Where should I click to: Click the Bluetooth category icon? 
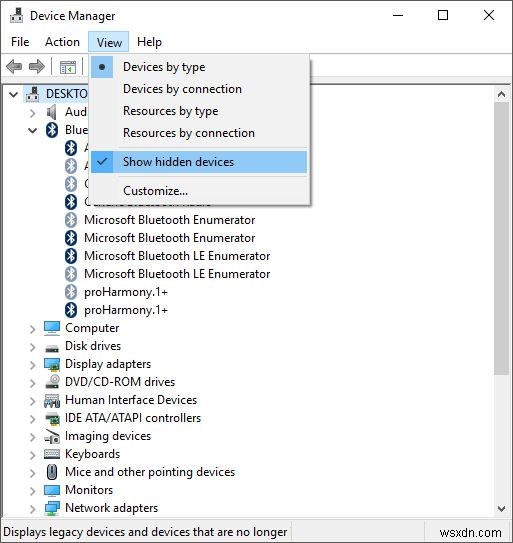pos(52,130)
